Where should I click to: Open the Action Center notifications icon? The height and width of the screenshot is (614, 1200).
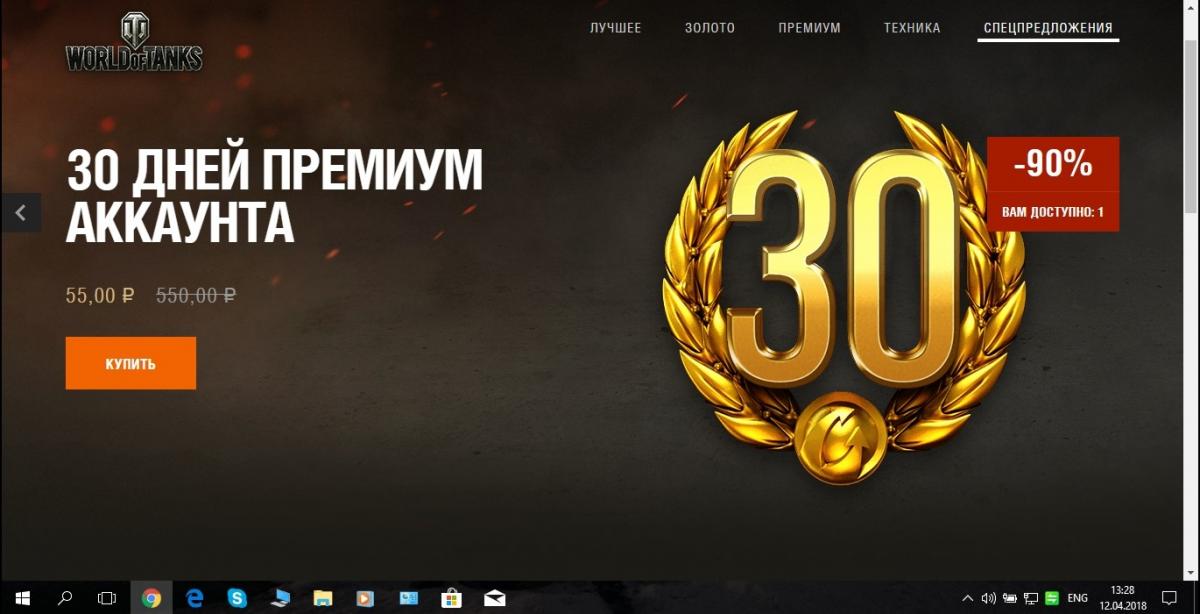(1168, 598)
